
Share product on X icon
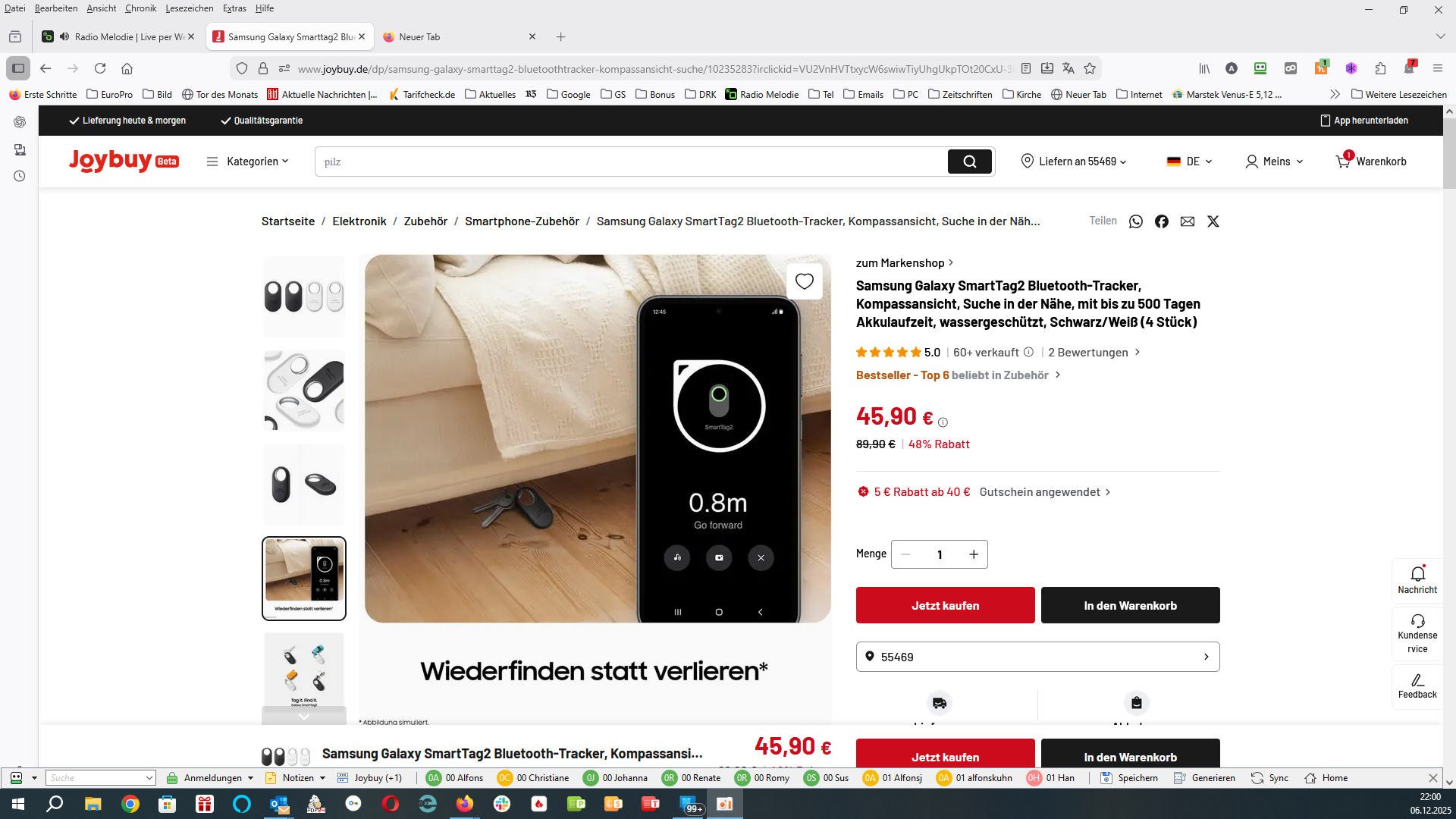(1213, 221)
